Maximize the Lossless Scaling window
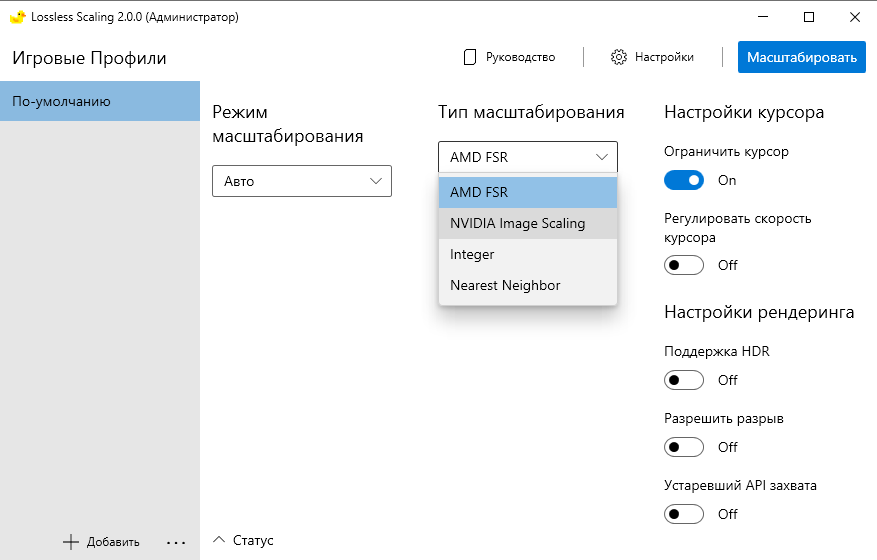 808,17
